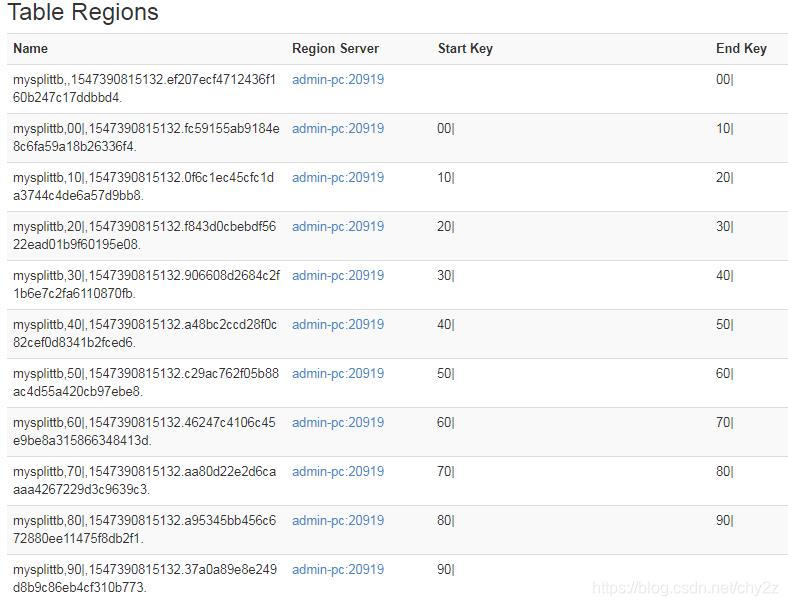This screenshot has height=606, width=788.
Task: Click the End Key column header
Action: (741, 48)
